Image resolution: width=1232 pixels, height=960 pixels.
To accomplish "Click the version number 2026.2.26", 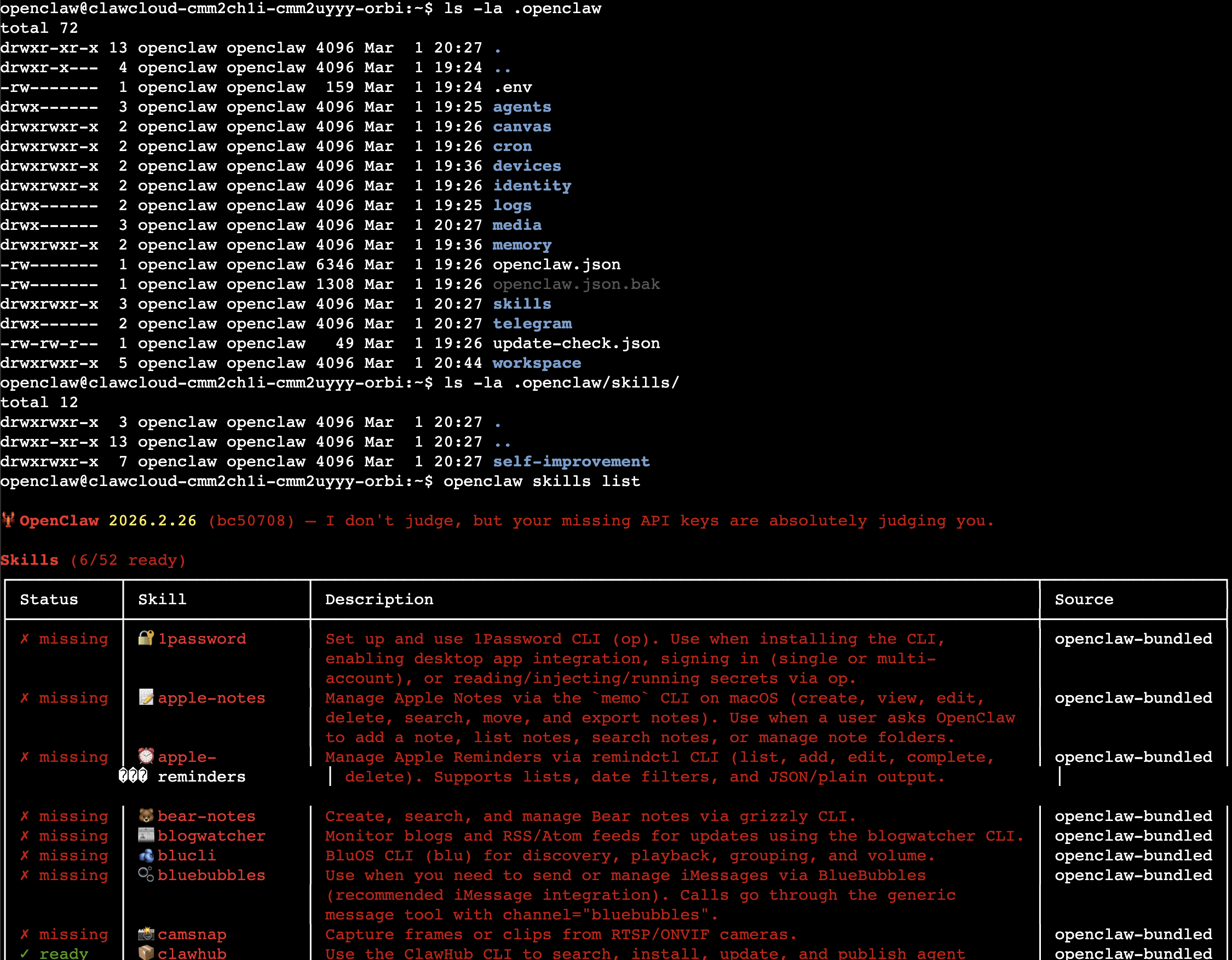I will point(152,521).
